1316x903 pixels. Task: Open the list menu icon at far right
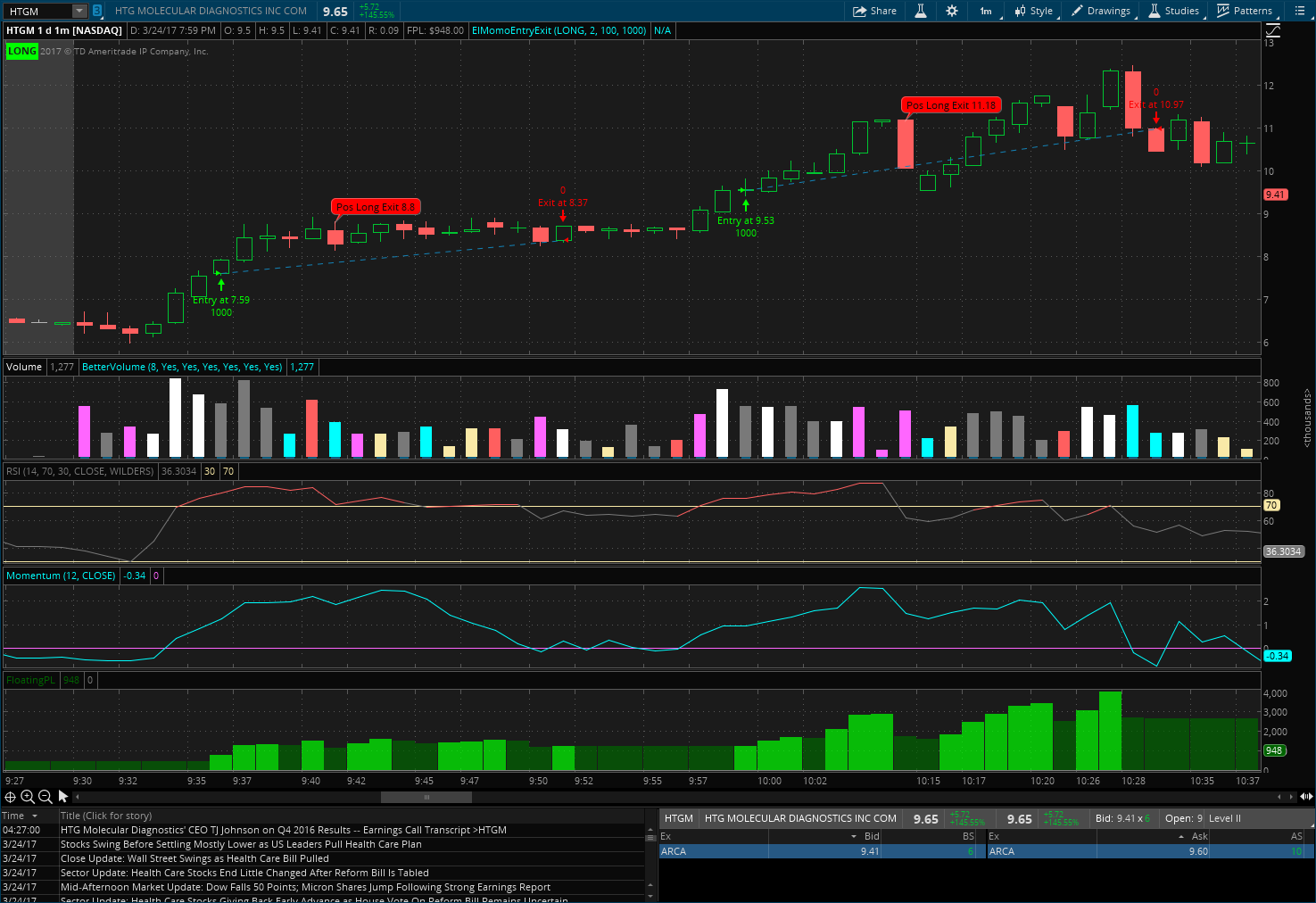(1300, 11)
